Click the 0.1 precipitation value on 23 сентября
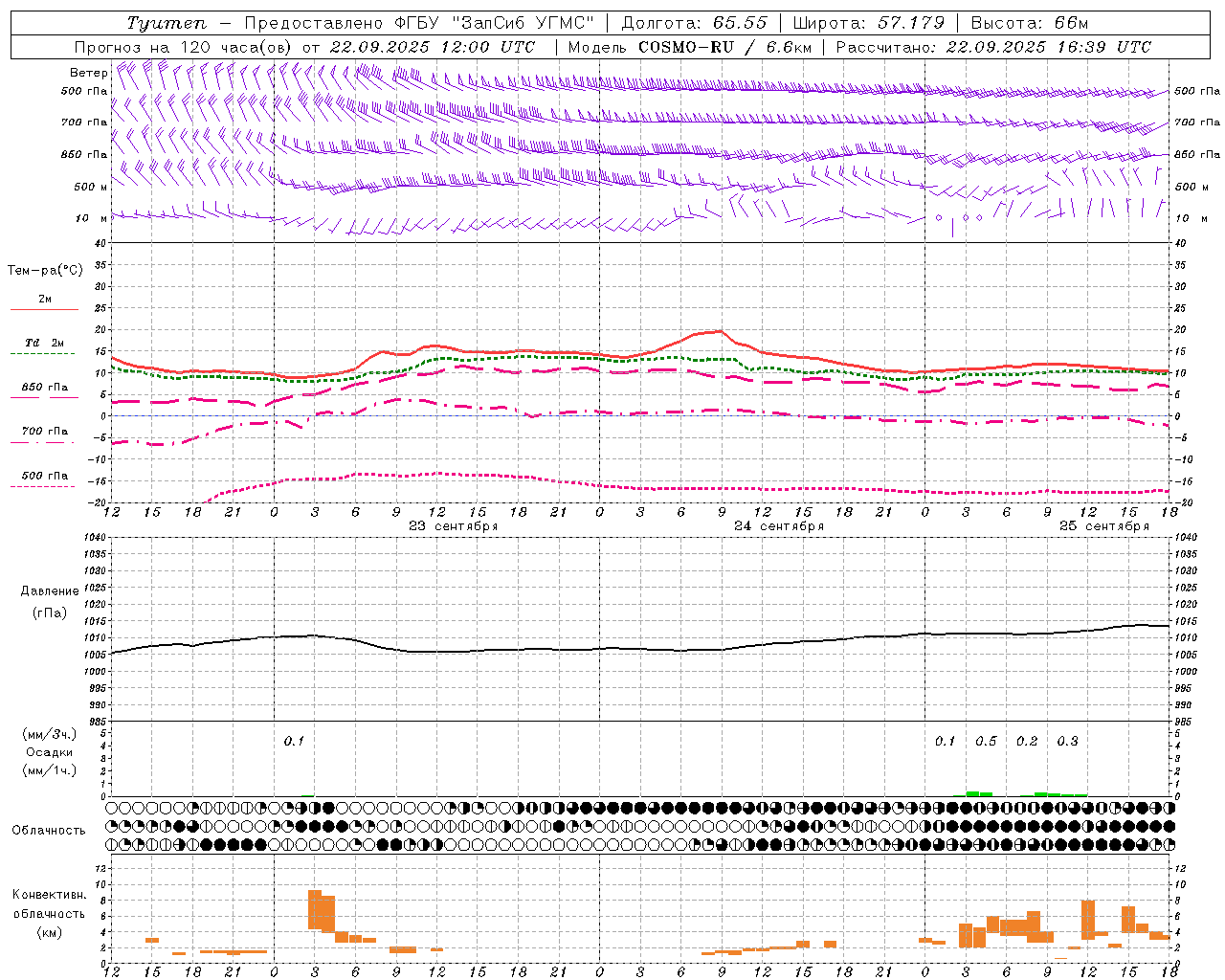The image size is (1225, 980). coord(294,742)
